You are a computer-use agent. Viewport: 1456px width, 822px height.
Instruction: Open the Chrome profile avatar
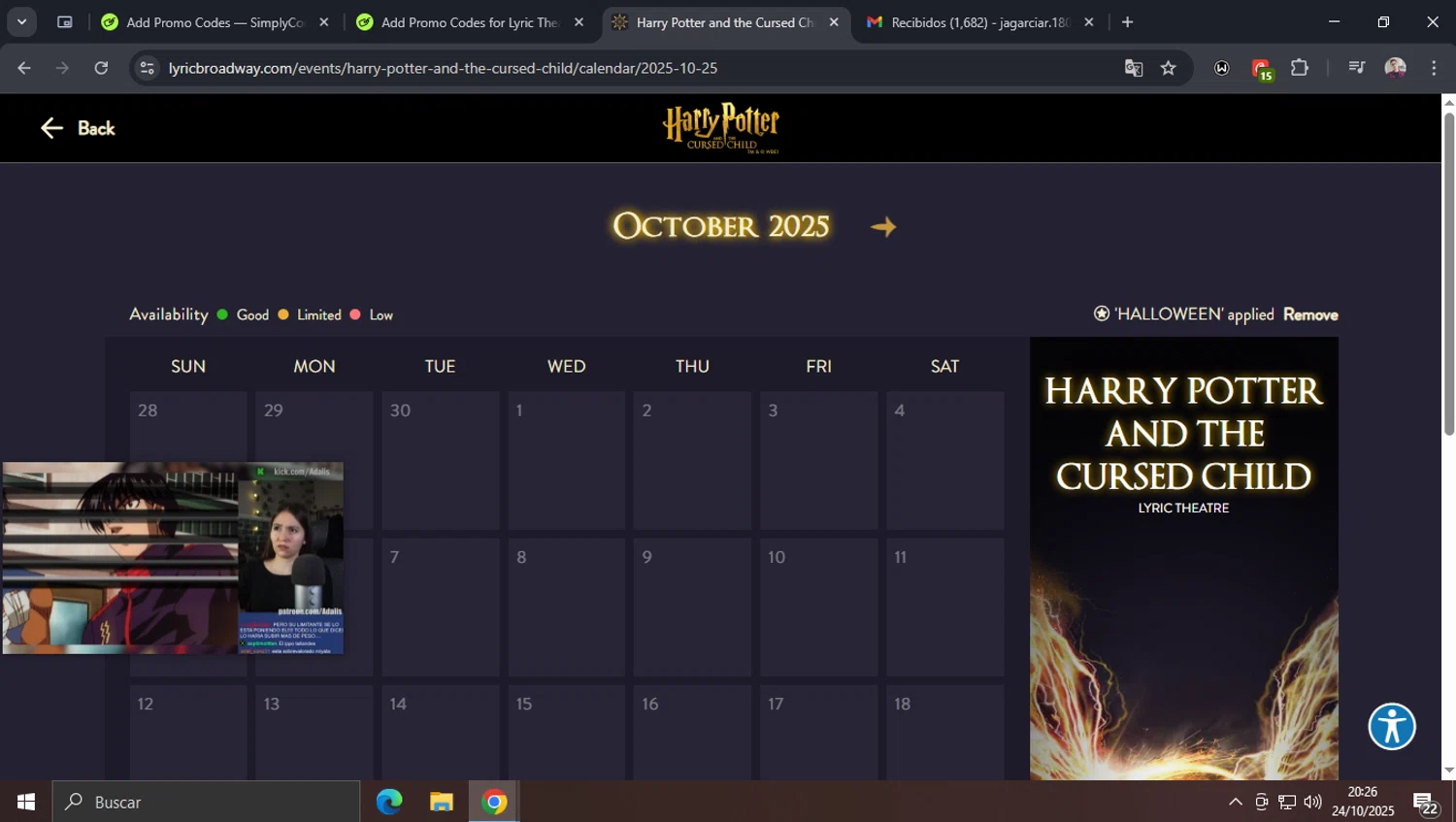[1395, 68]
